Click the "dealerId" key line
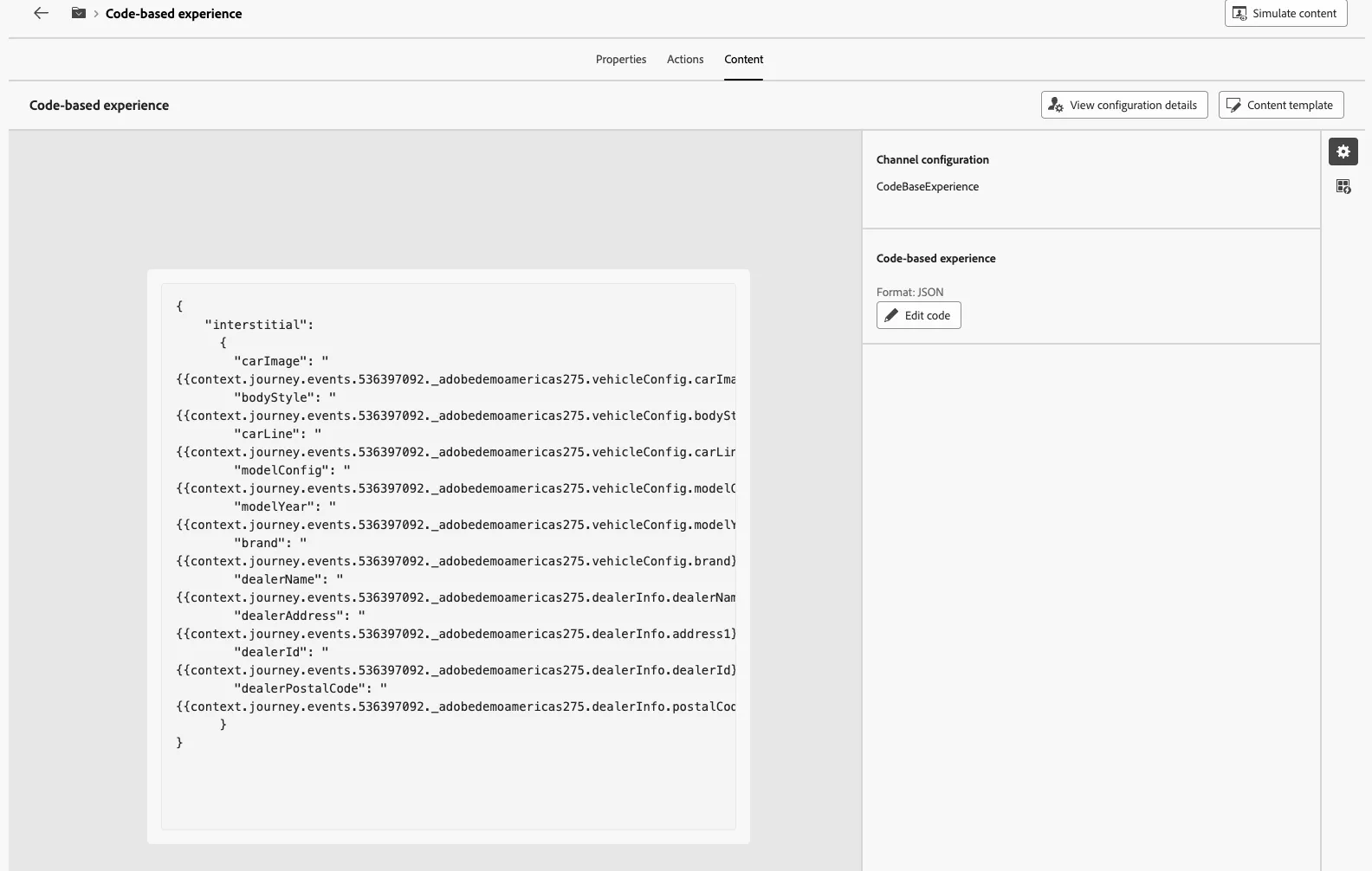This screenshot has height=871, width=1372. point(281,652)
